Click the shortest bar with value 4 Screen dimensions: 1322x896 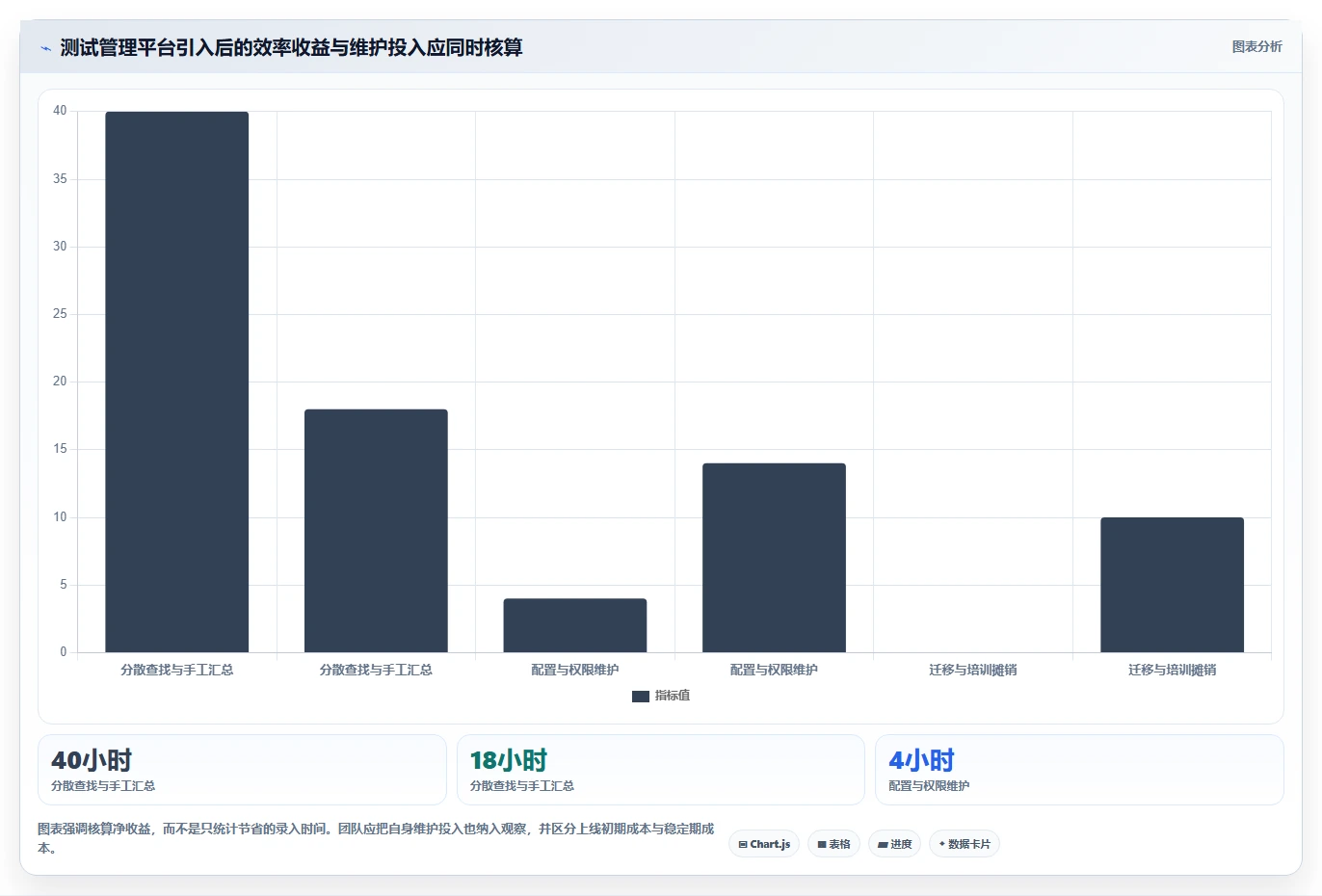click(575, 625)
